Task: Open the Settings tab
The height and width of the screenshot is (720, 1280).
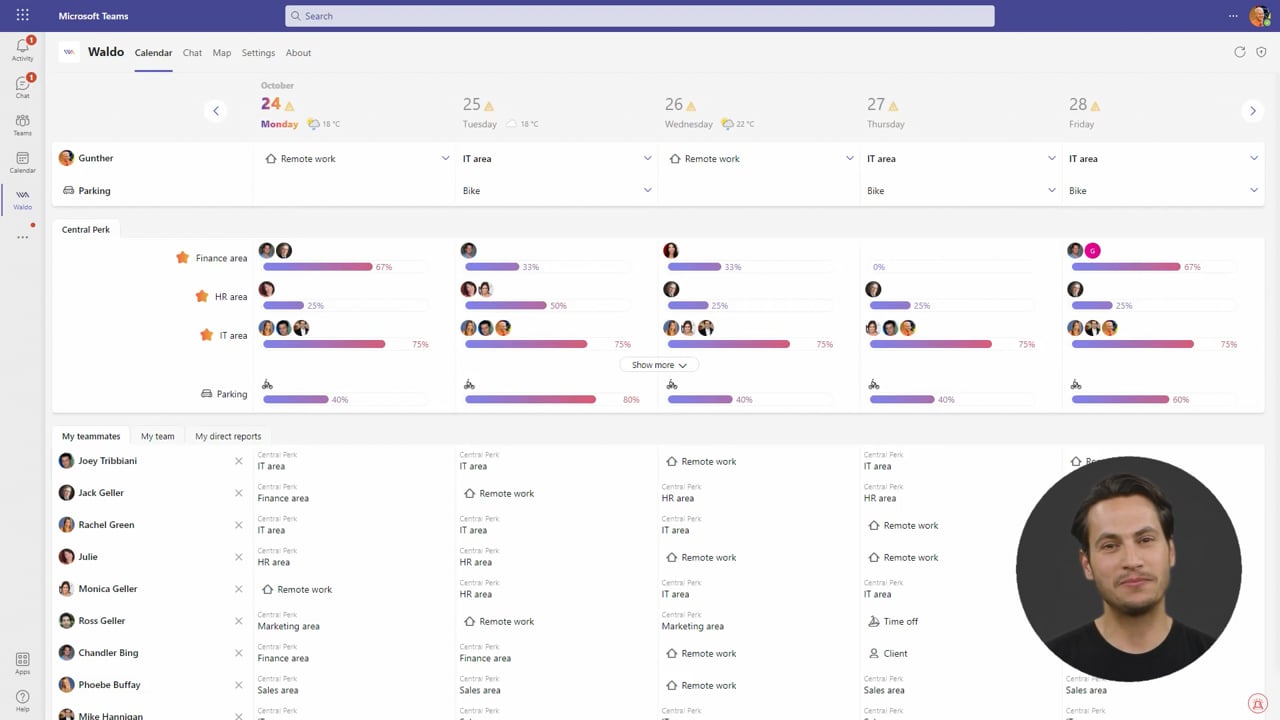Action: (x=258, y=53)
